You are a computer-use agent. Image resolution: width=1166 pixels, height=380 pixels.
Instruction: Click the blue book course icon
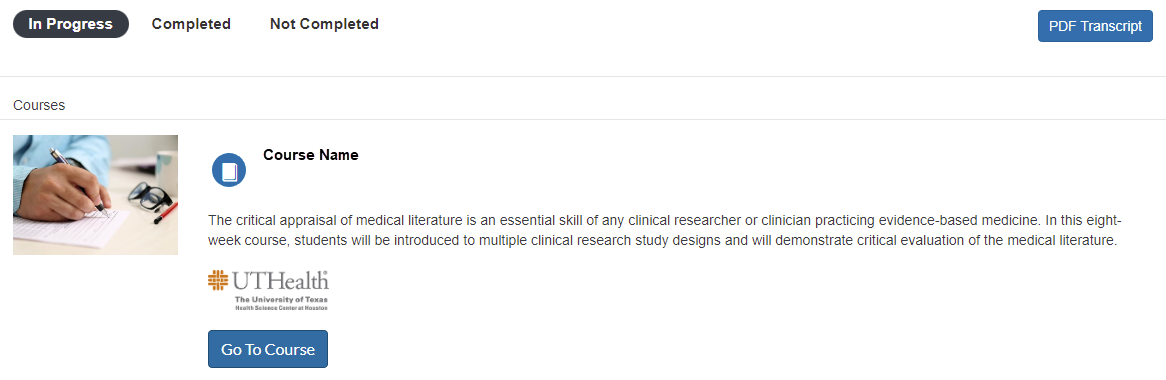pos(229,170)
